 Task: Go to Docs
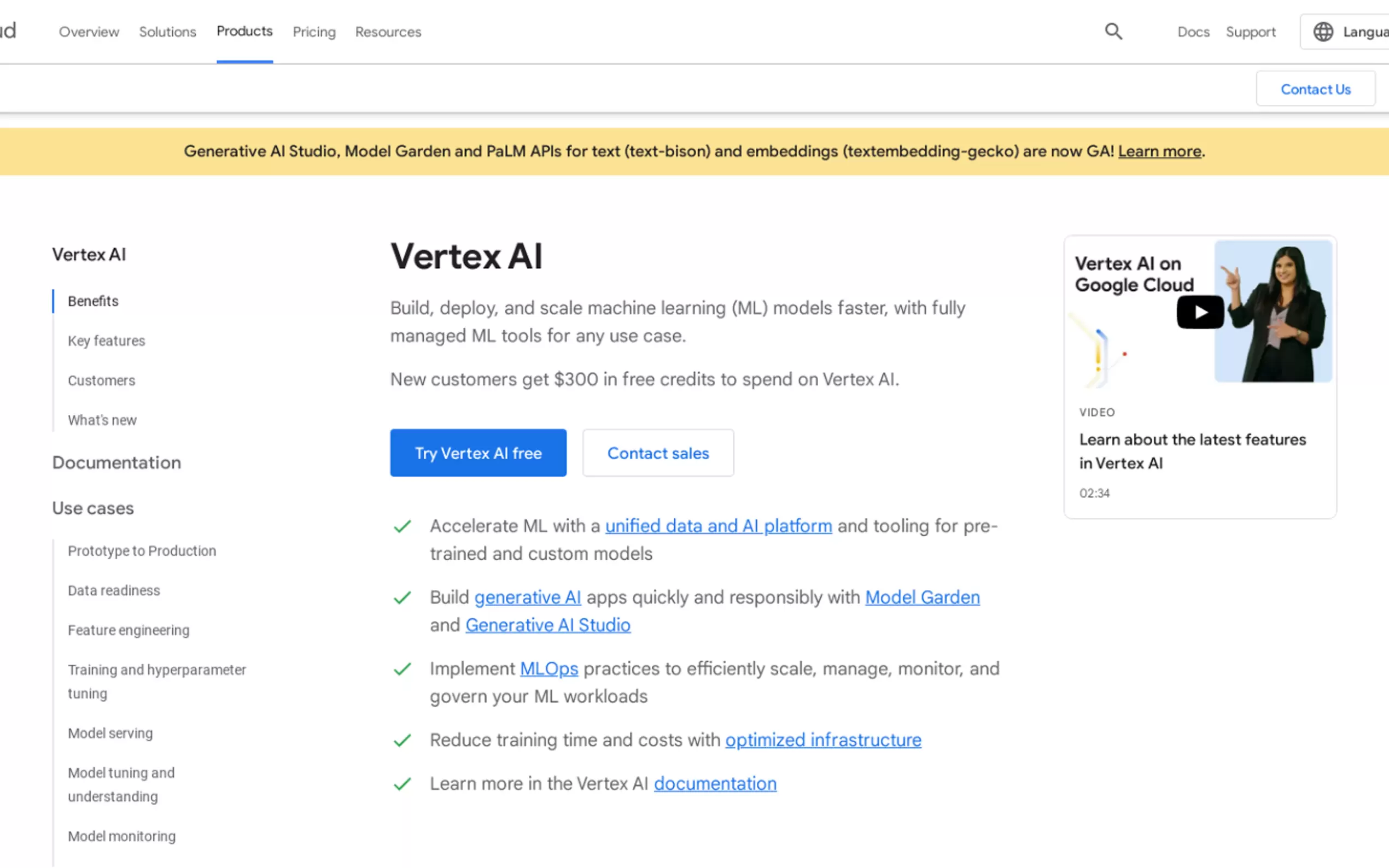tap(1193, 32)
